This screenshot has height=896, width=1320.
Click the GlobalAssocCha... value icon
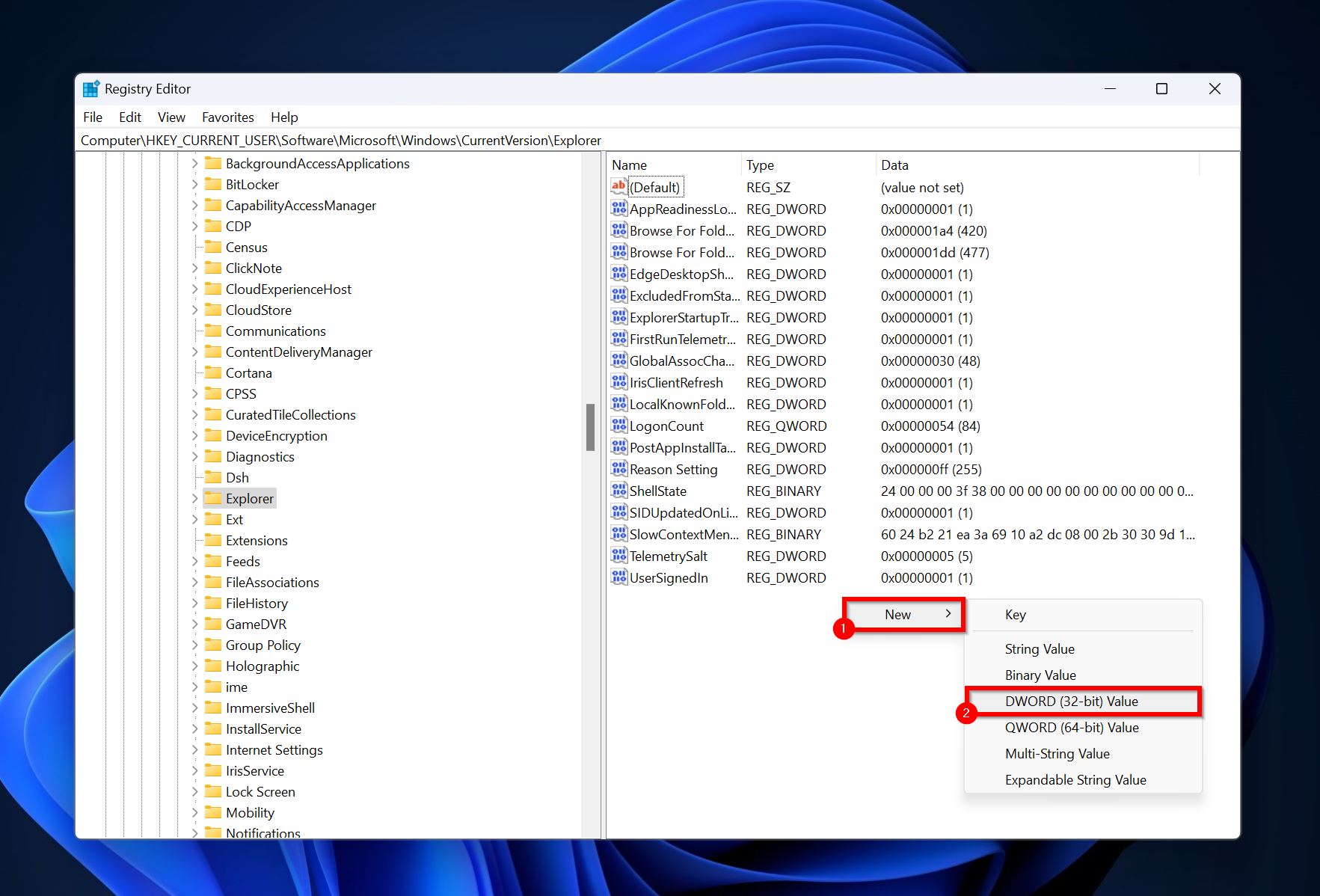[618, 360]
